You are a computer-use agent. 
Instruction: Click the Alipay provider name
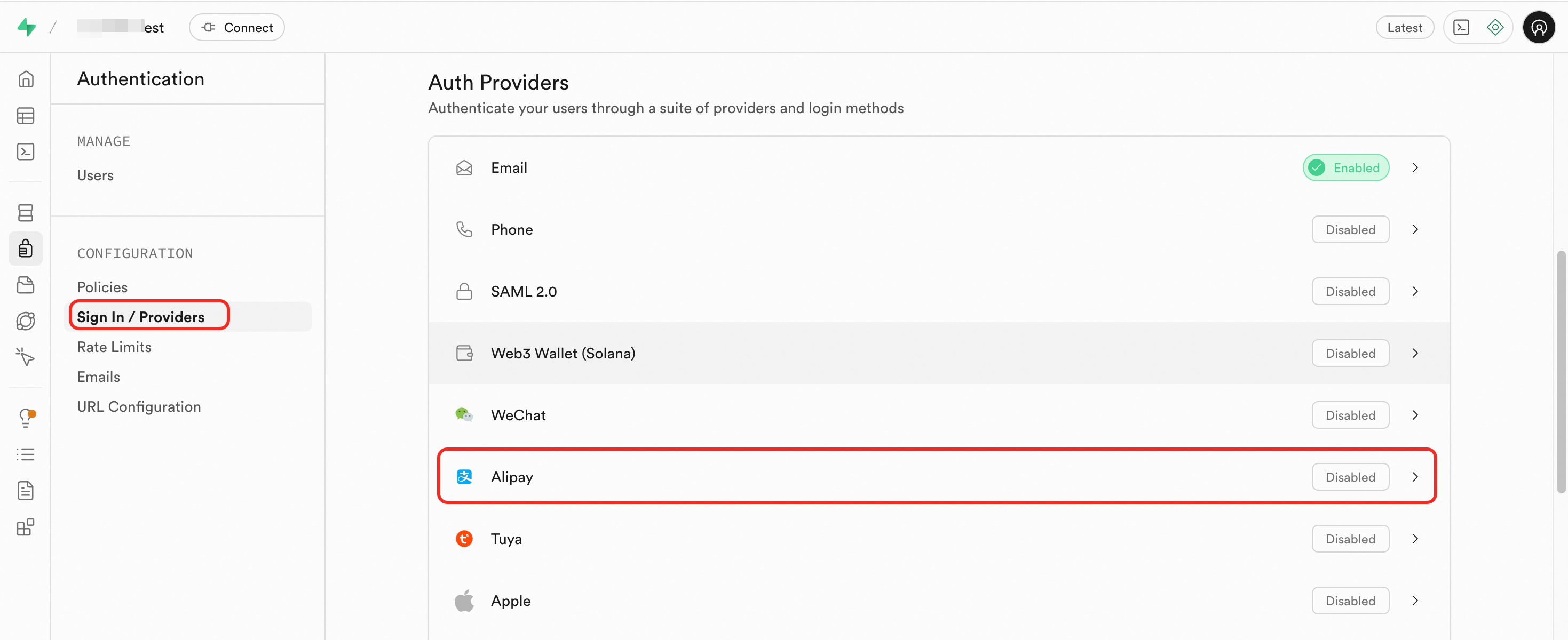click(512, 477)
